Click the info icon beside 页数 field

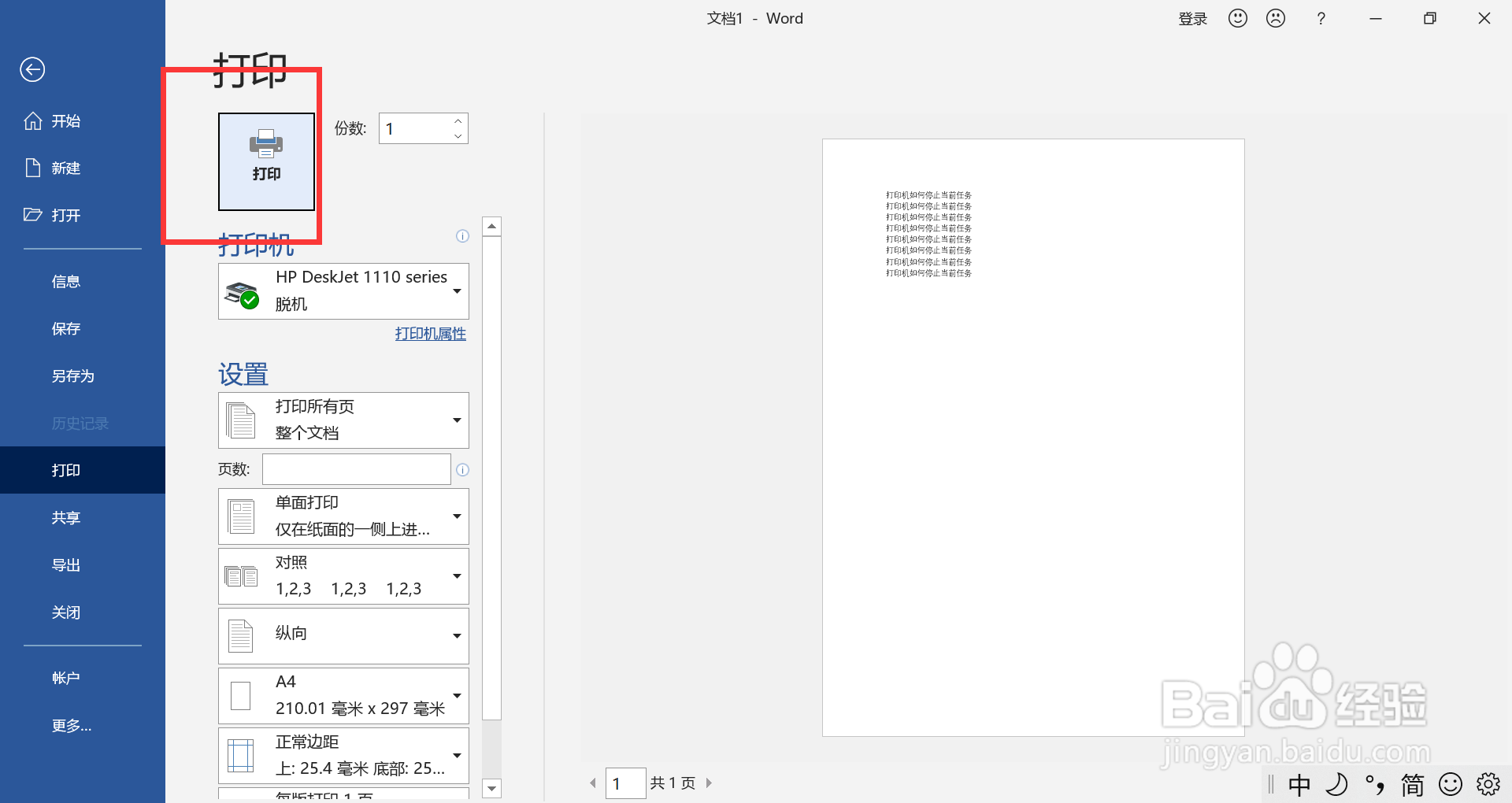click(x=463, y=470)
